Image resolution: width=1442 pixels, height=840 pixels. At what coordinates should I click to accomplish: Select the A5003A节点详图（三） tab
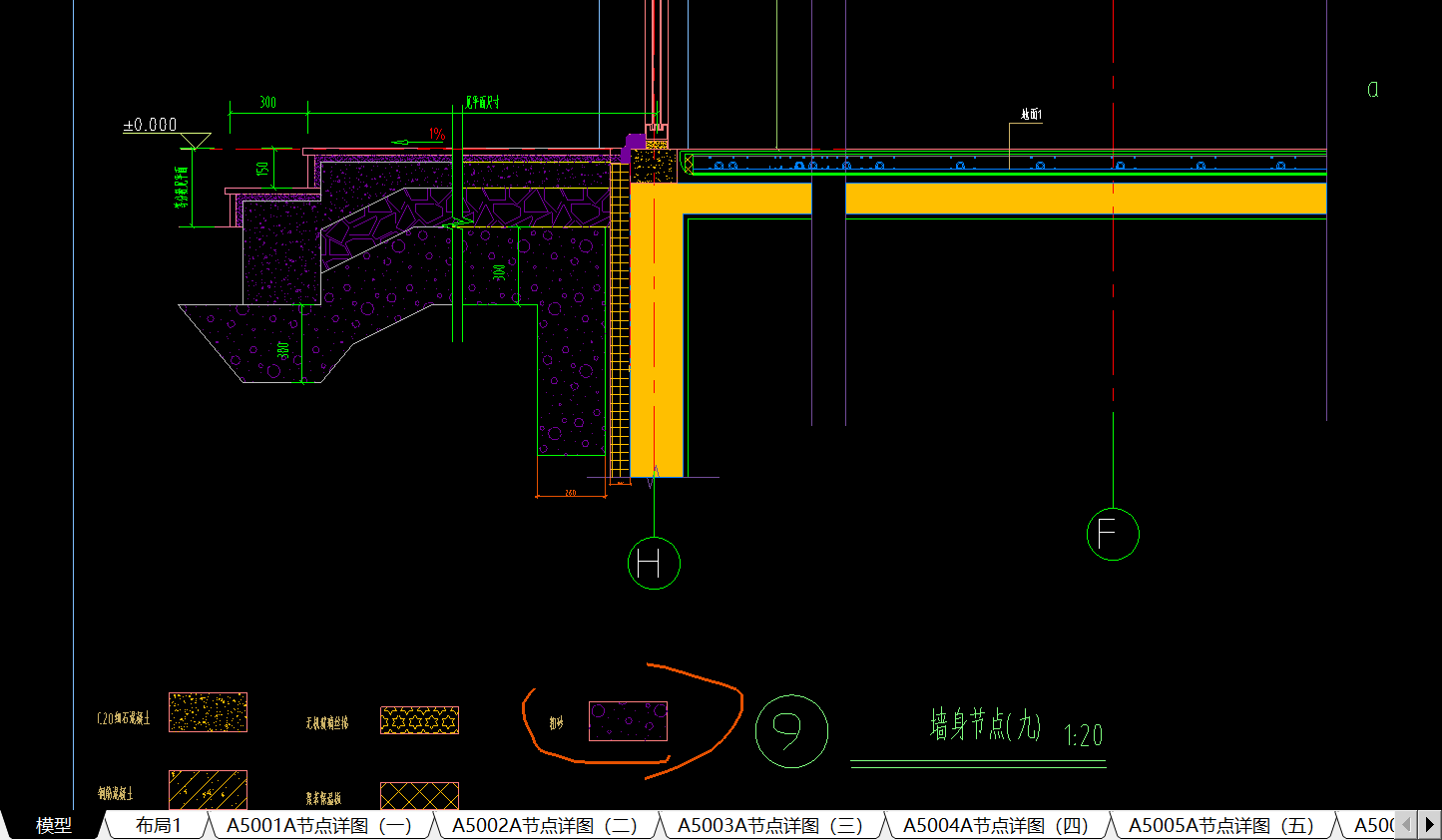click(x=770, y=825)
